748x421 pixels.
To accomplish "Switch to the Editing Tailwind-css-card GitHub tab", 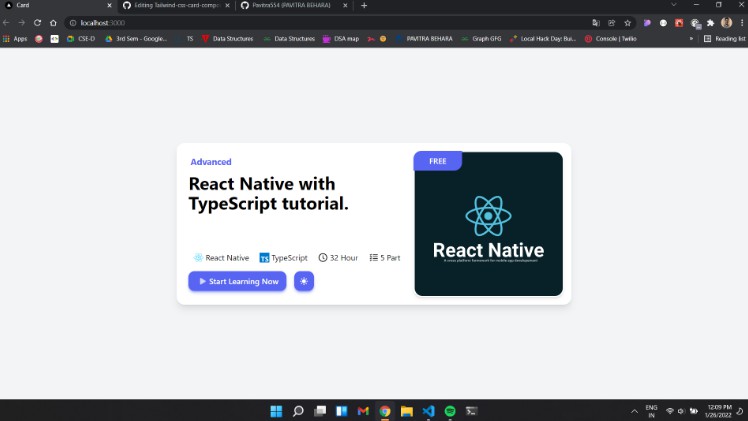I will pos(176,5).
